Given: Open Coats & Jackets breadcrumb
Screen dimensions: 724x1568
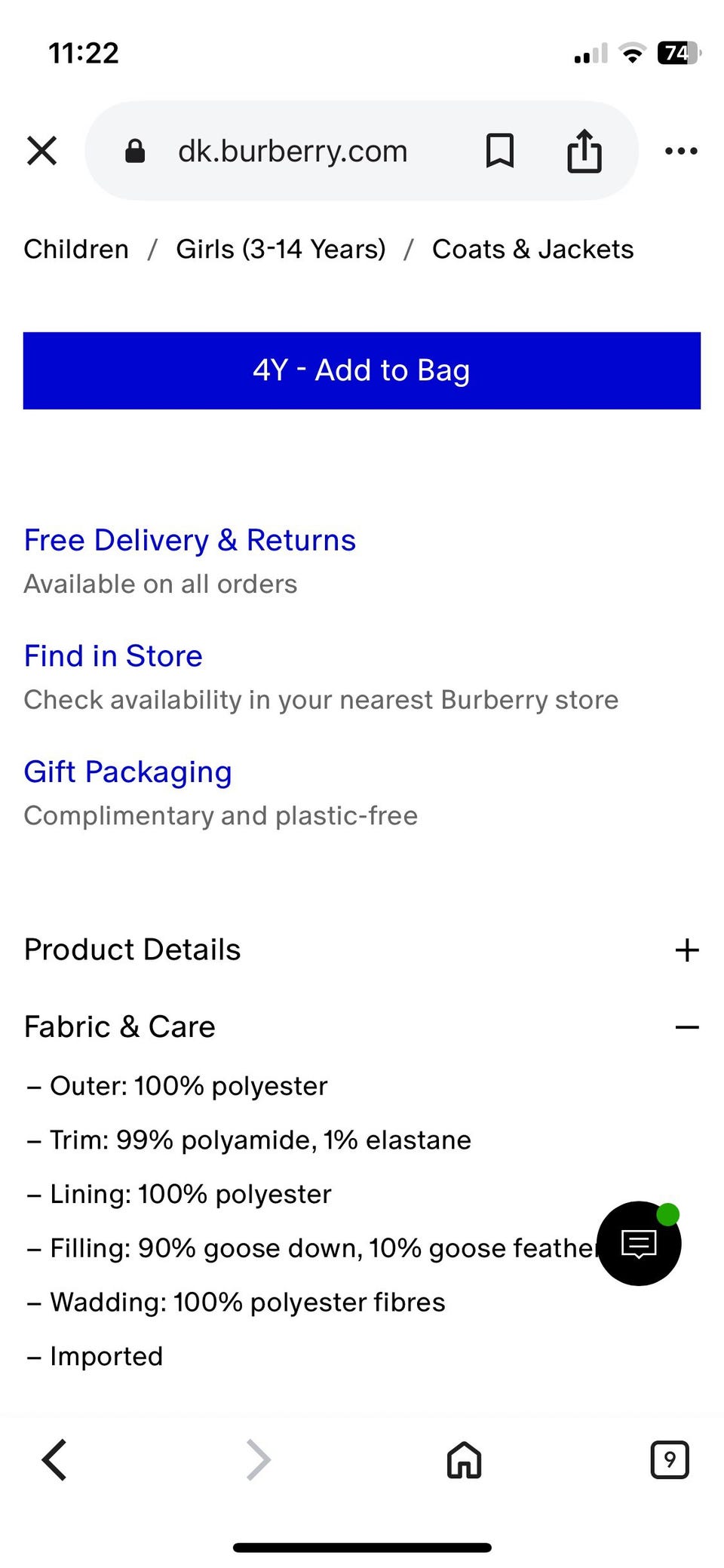Looking at the screenshot, I should coord(532,249).
